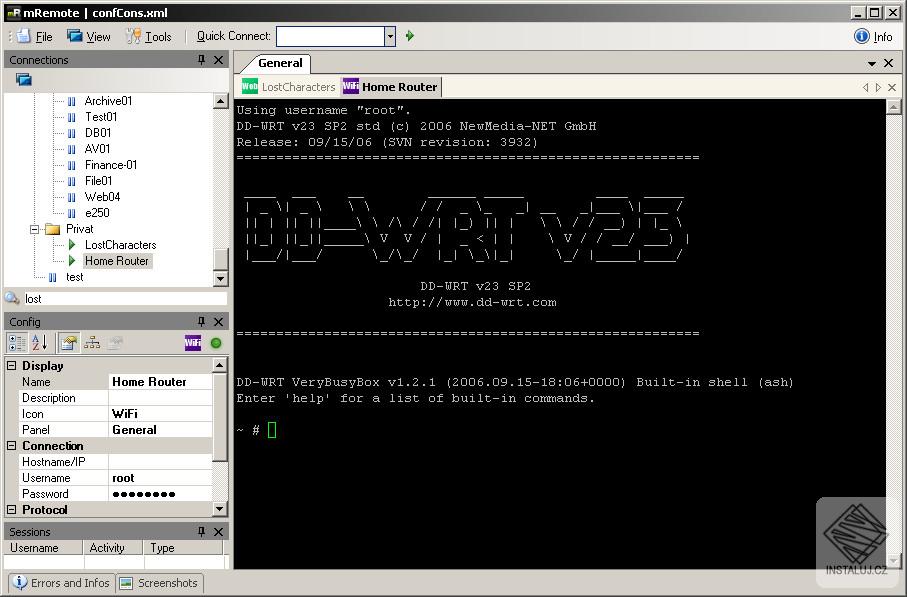Edit Panel value 'General'
Image resolution: width=907 pixels, height=597 pixels.
[160, 430]
